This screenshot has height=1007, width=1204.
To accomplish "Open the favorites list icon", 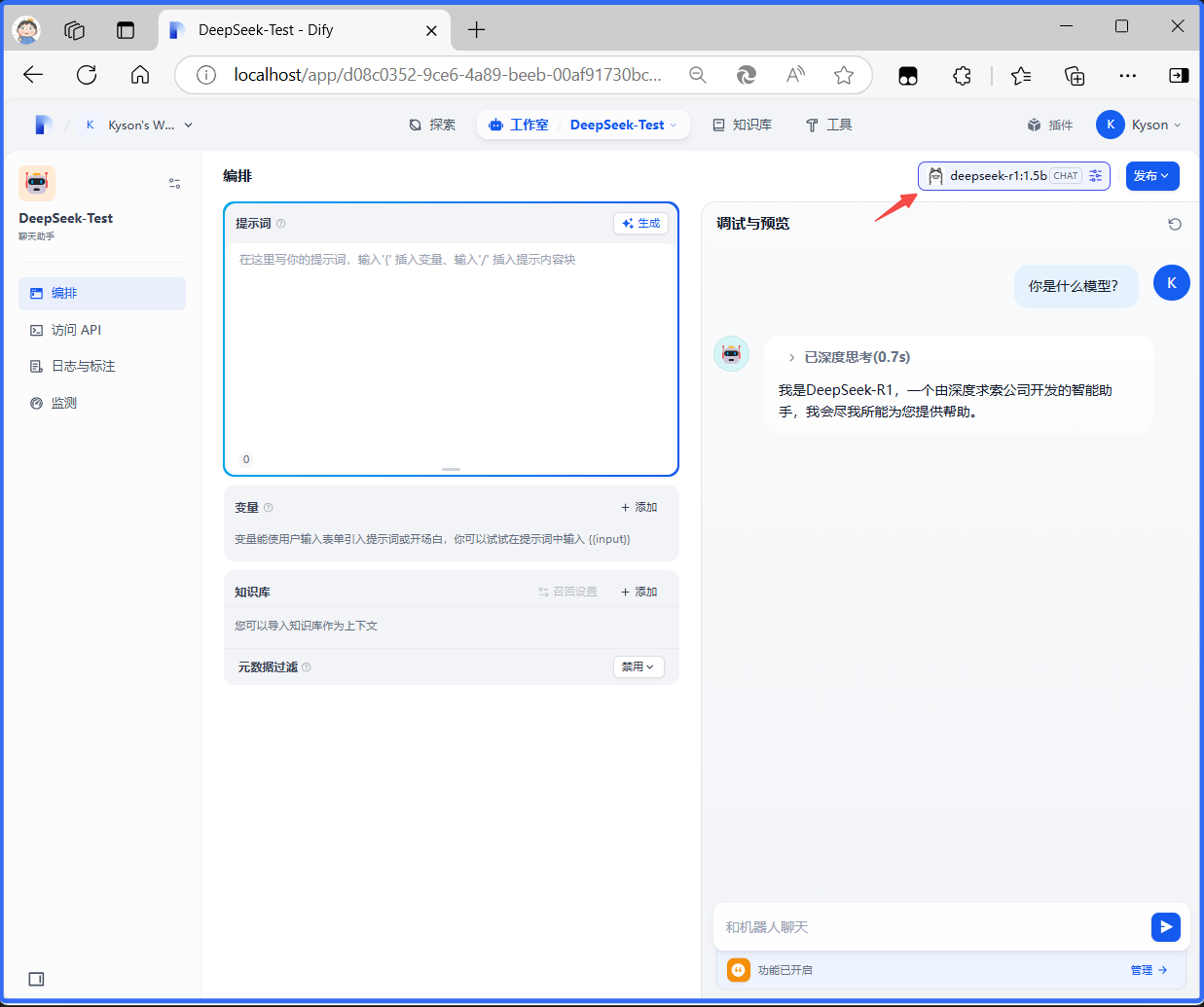I will pos(1021,75).
